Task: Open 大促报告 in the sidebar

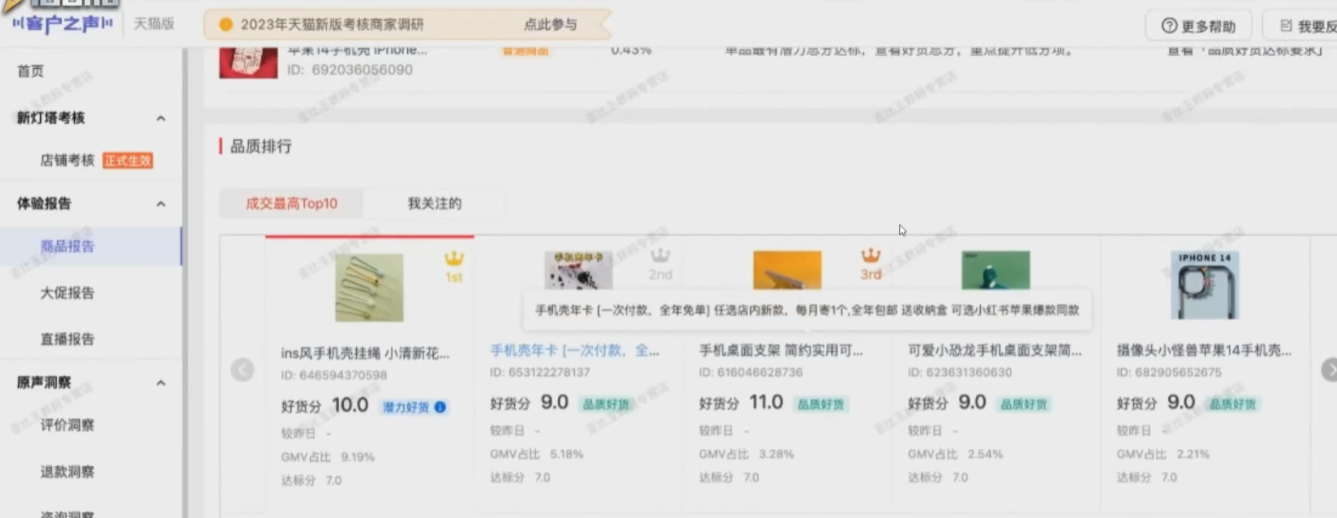Action: point(67,293)
